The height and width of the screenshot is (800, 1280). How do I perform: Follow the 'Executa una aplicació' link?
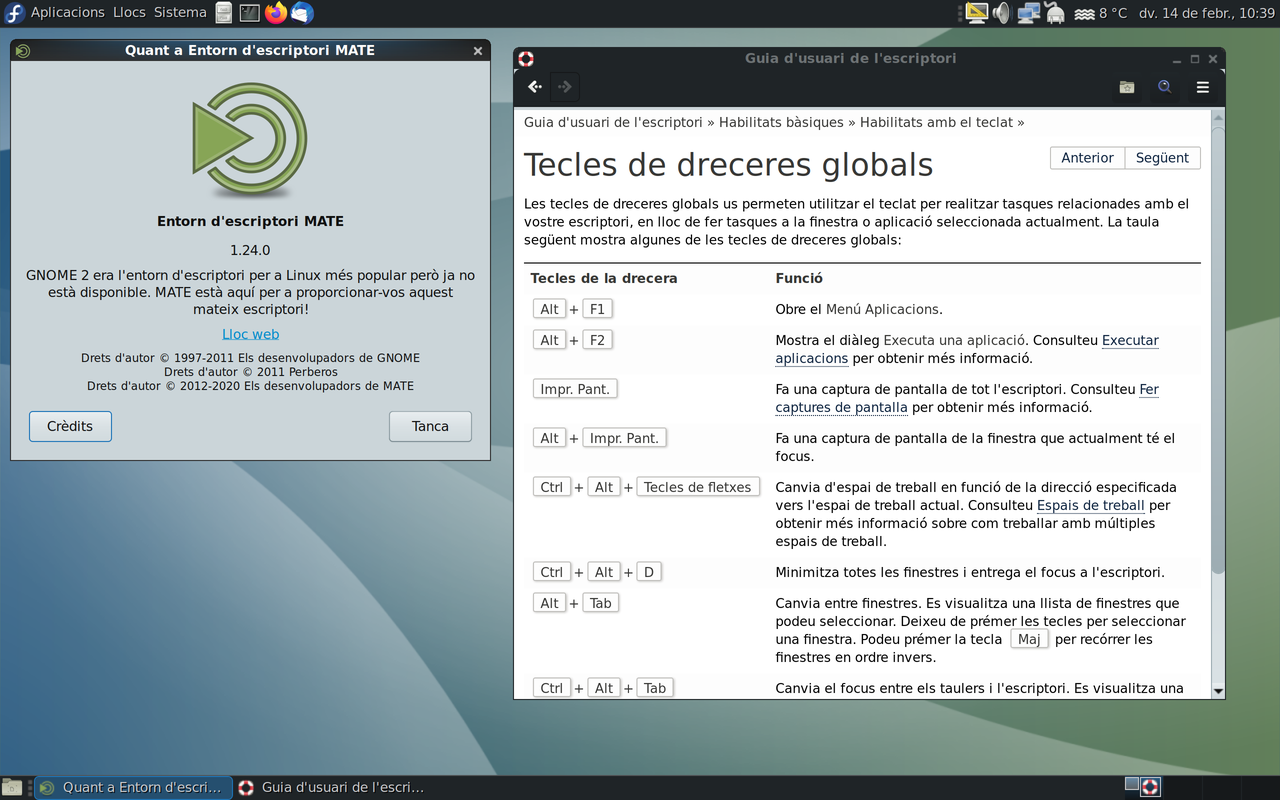click(x=955, y=340)
